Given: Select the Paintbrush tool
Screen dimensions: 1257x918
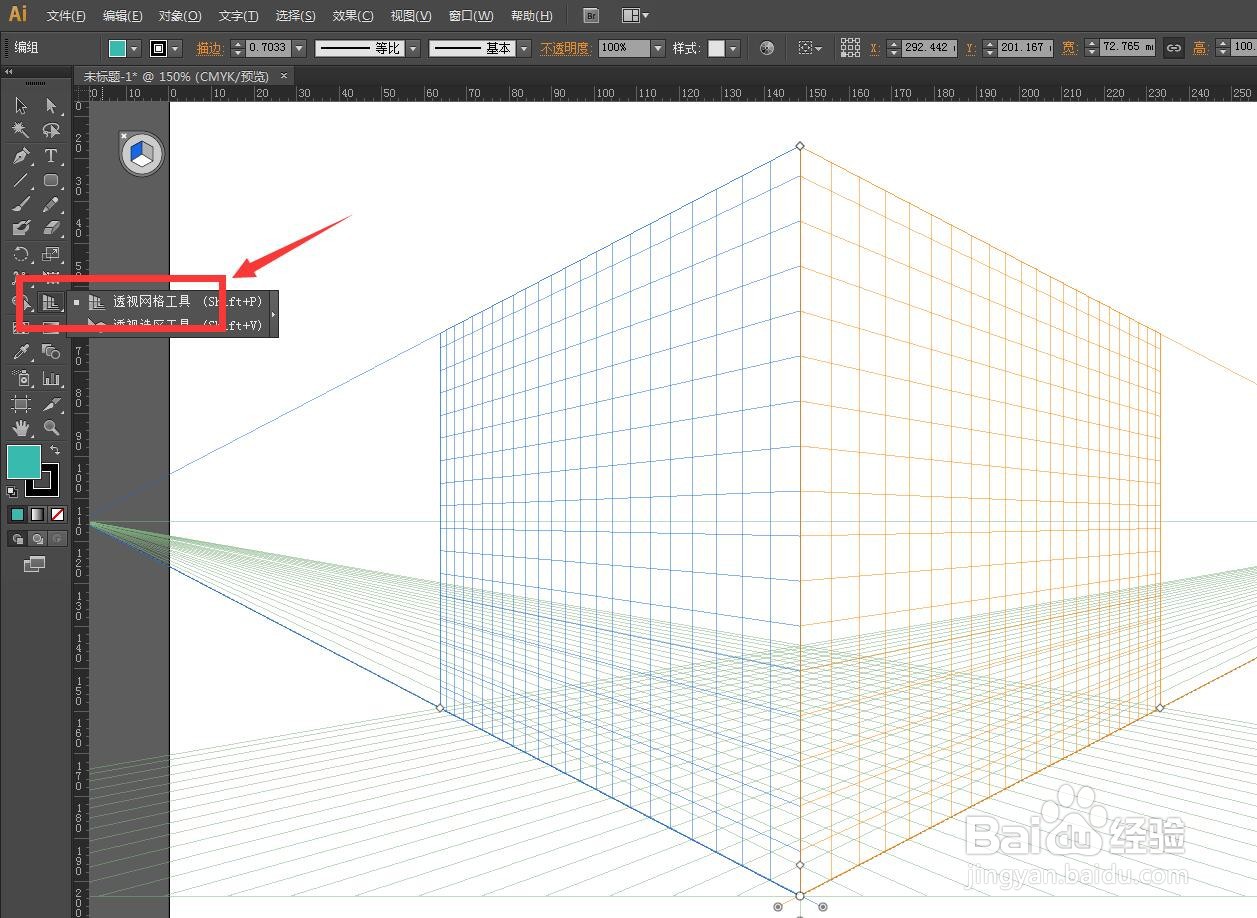Looking at the screenshot, I should [21, 205].
